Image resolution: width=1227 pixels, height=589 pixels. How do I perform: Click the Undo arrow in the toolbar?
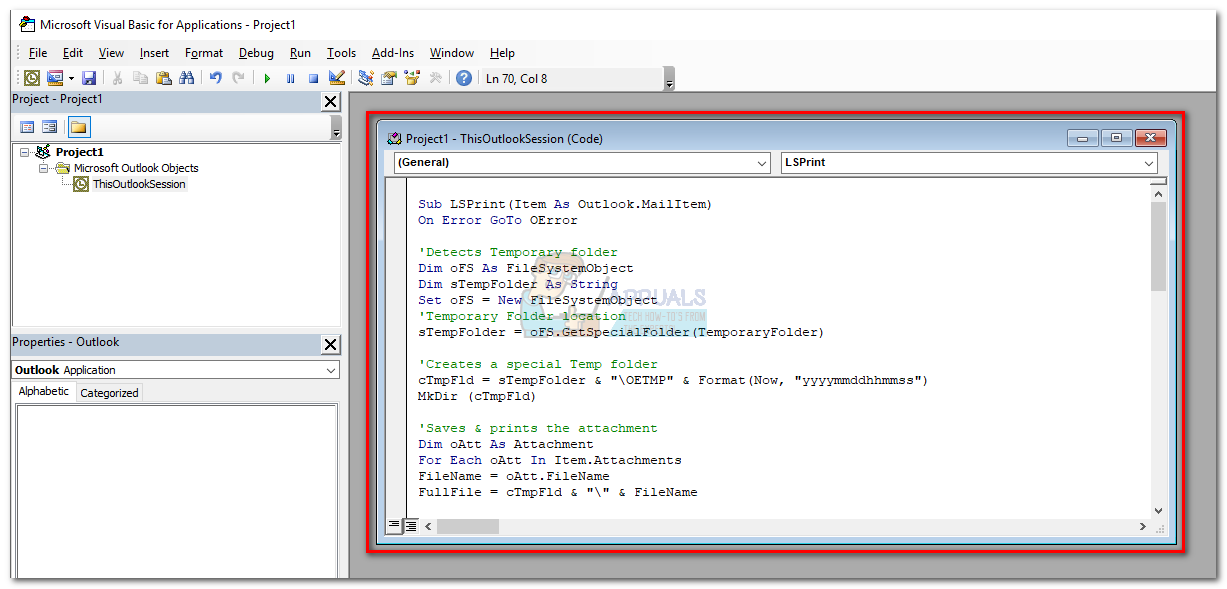pos(215,78)
